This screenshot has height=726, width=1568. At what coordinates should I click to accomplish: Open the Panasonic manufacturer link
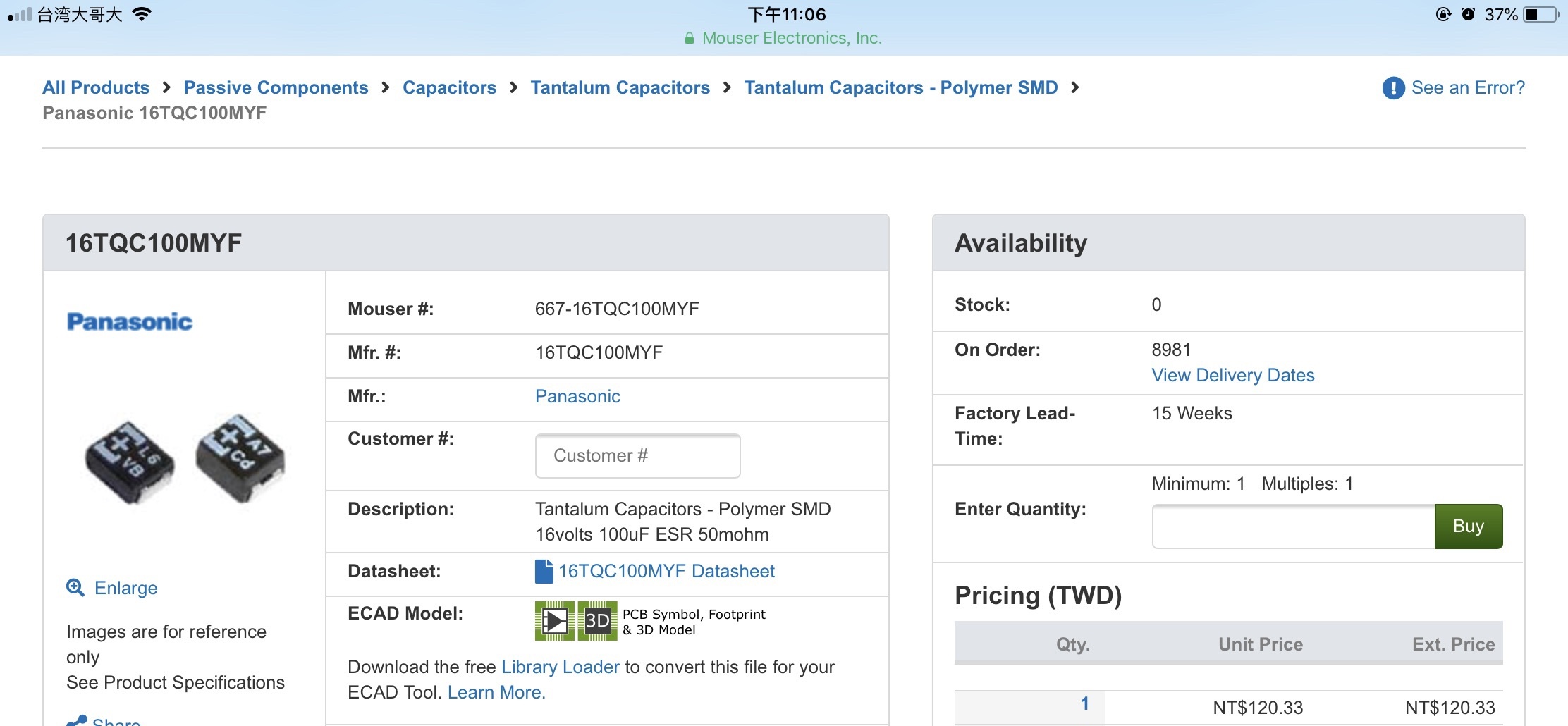(x=577, y=396)
